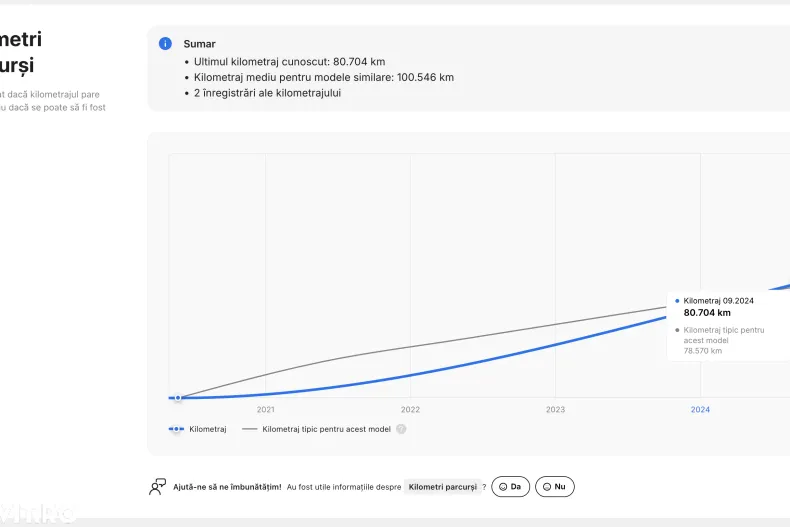Click the gray dot in the tooltip
Viewport: 790px width, 527px height.
677,330
